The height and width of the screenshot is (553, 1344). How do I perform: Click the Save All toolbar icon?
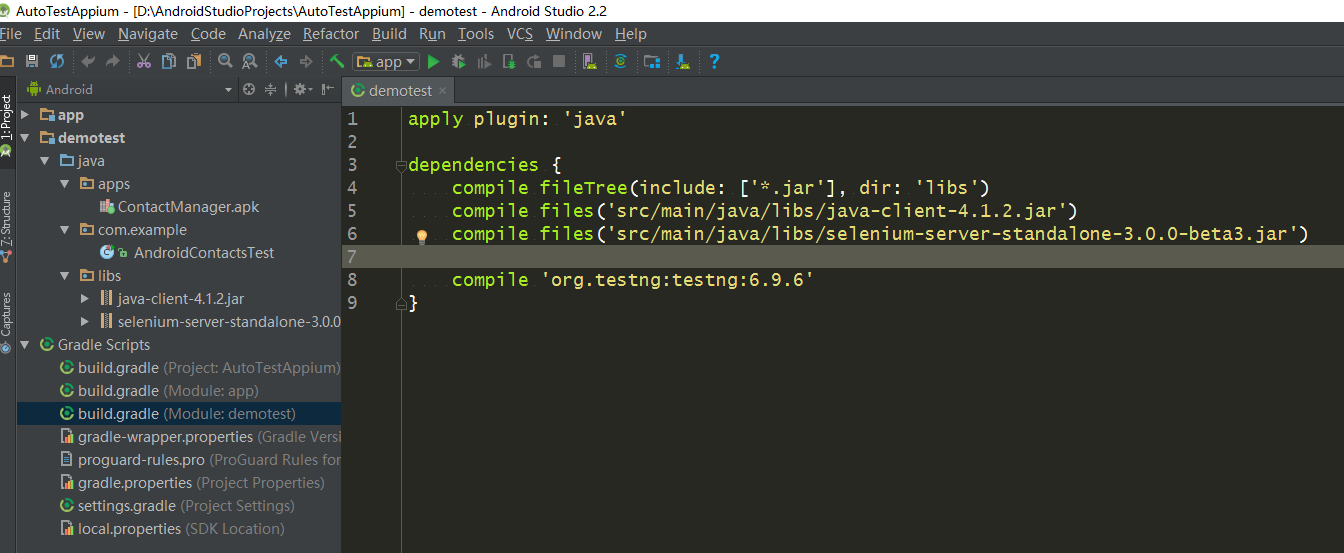coord(32,61)
